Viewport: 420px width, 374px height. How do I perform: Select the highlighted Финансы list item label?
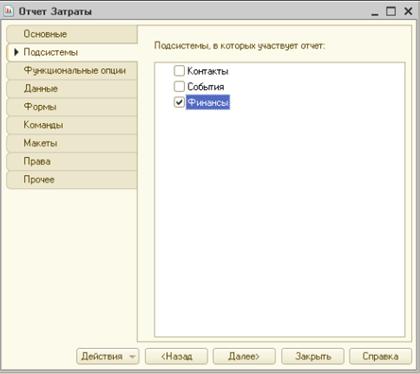point(208,102)
